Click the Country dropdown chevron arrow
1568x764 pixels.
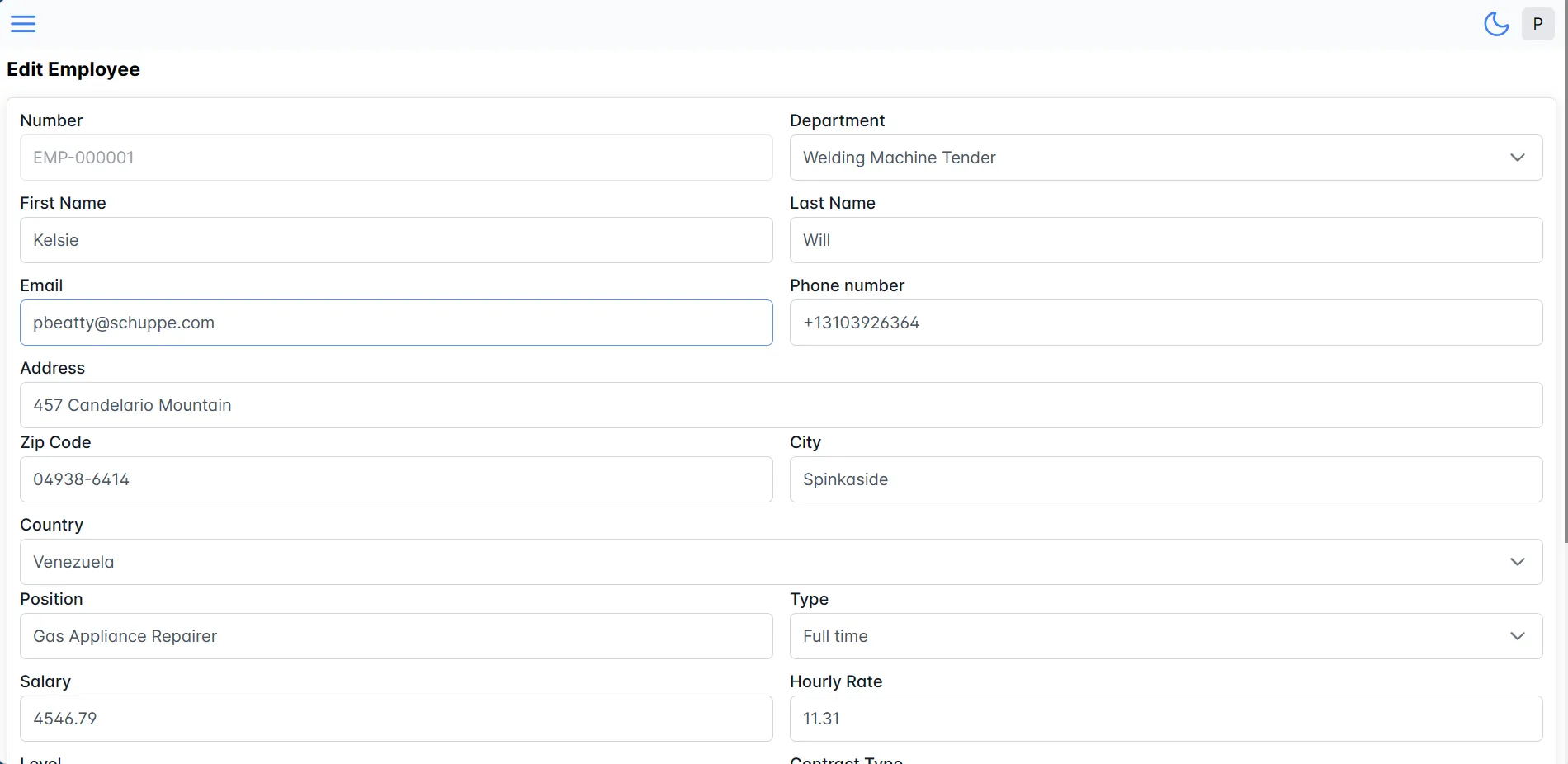[1517, 562]
